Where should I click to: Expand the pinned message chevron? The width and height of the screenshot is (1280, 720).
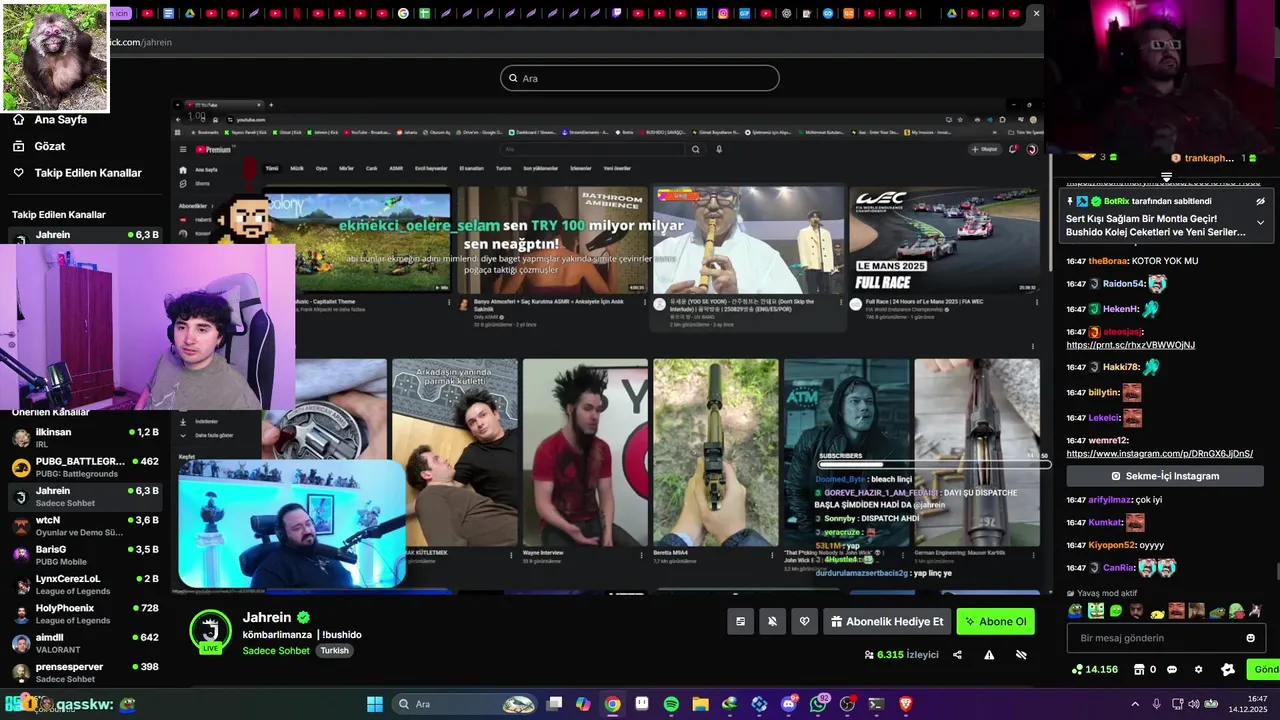(x=1261, y=223)
